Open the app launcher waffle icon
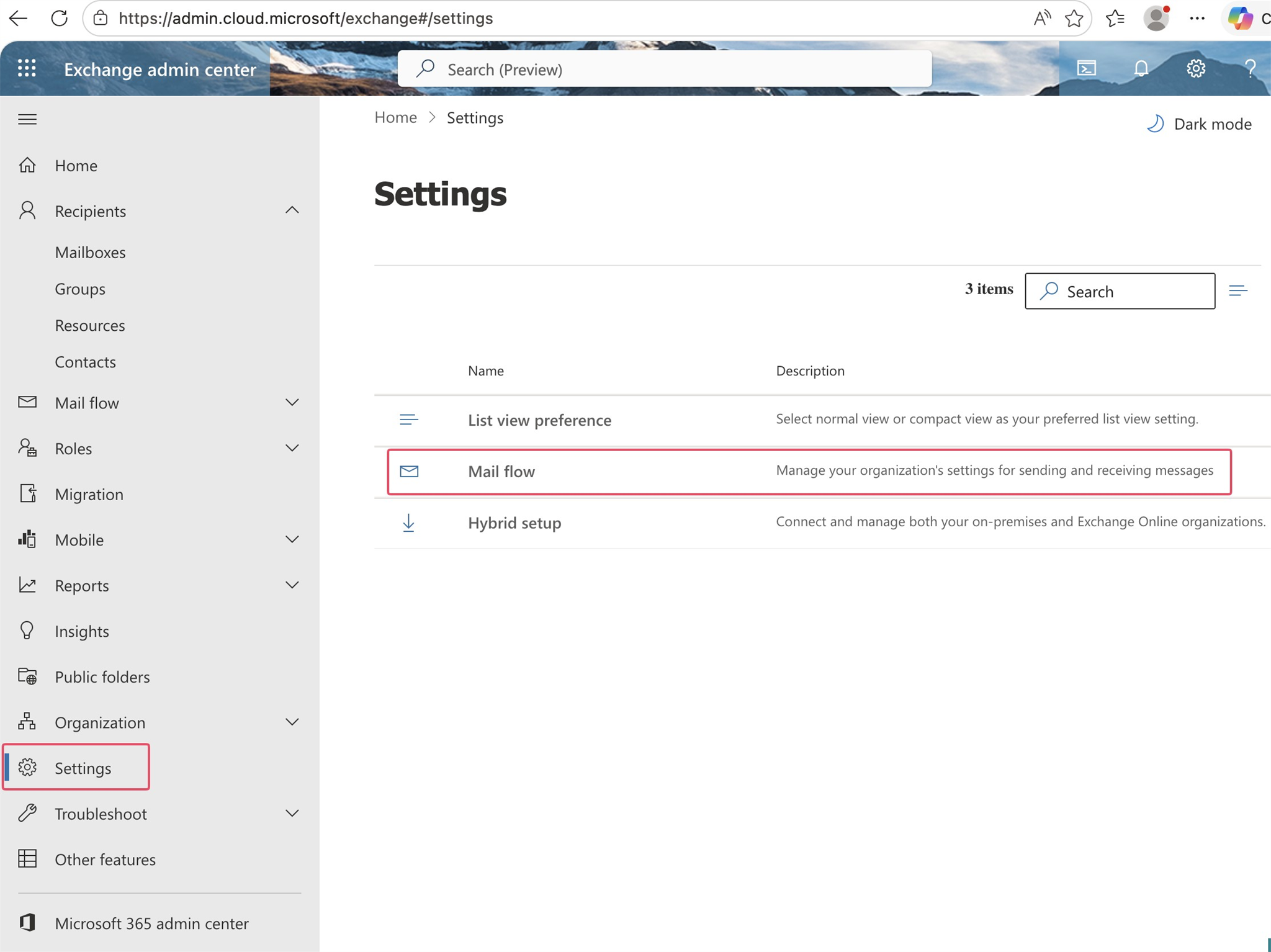Image resolution: width=1271 pixels, height=952 pixels. [27, 68]
